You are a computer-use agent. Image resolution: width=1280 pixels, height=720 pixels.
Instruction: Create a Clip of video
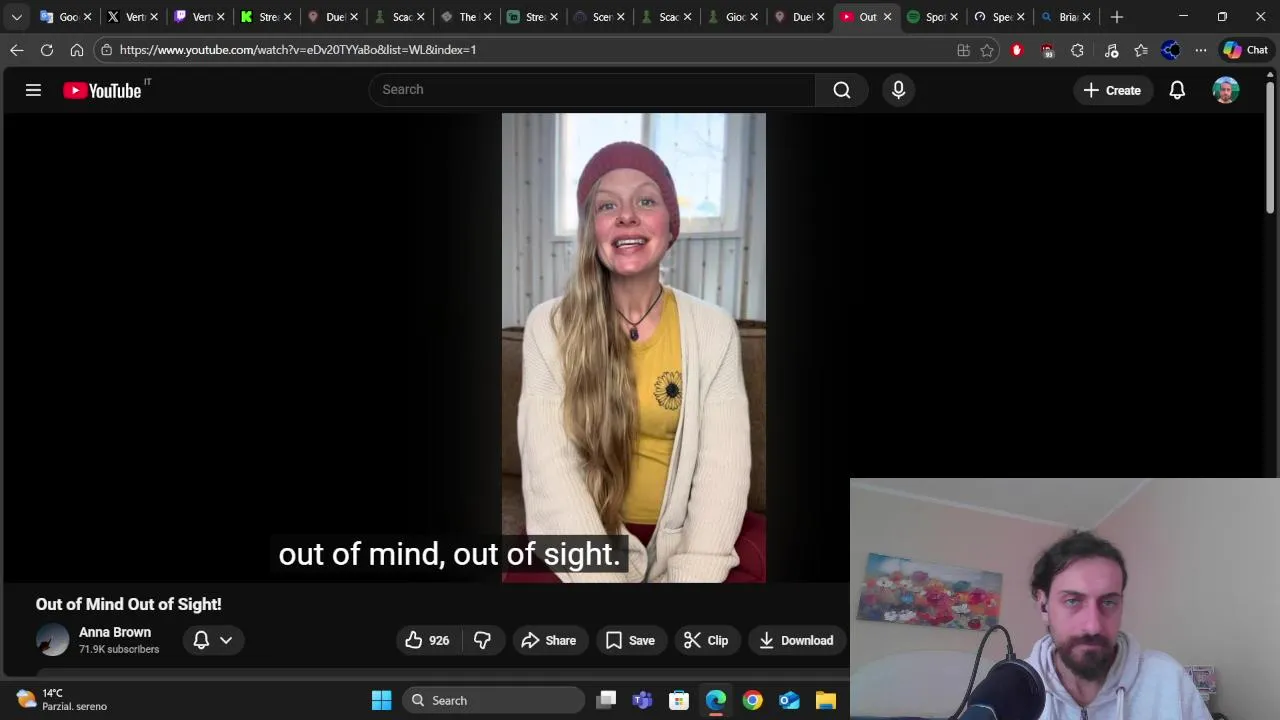706,640
